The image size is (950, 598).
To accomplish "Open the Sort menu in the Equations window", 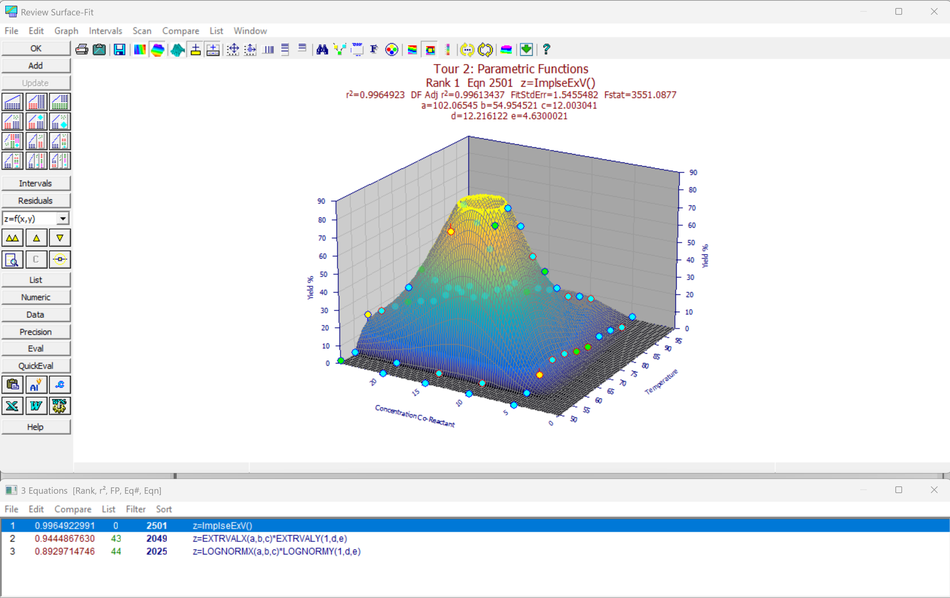I will pyautogui.click(x=164, y=510).
